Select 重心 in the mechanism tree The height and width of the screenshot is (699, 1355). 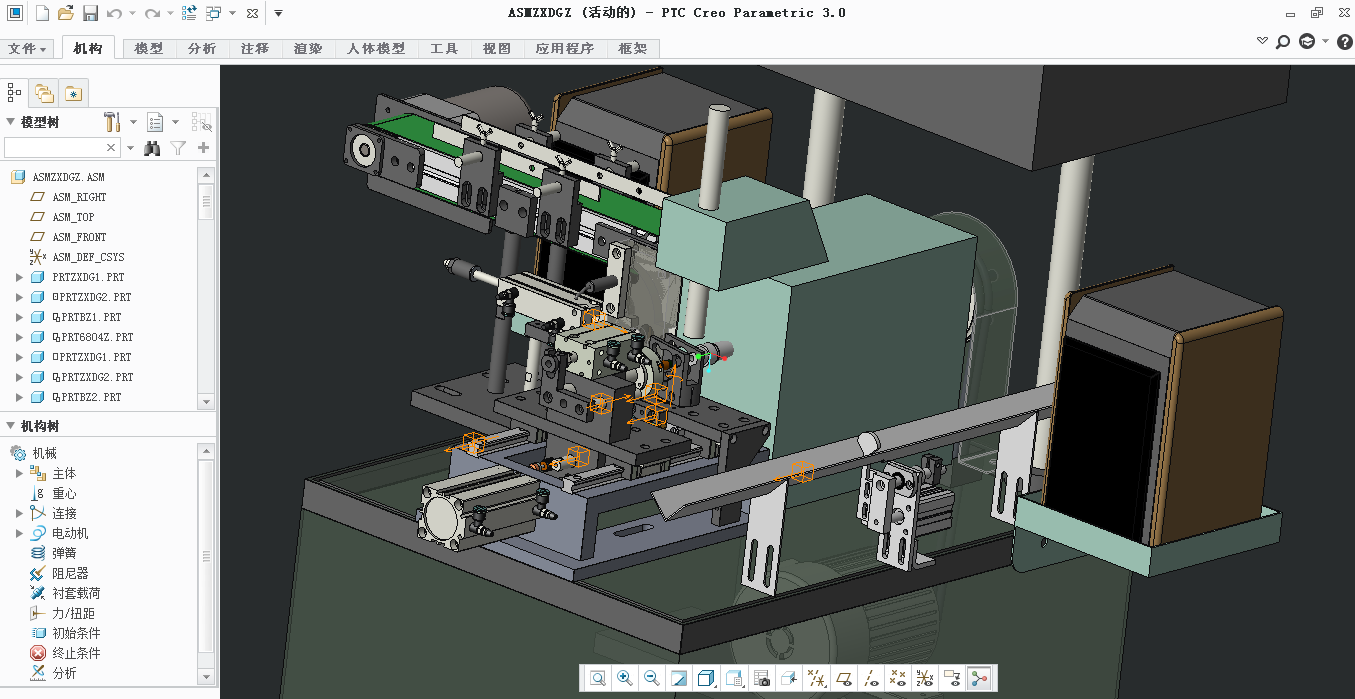tap(64, 493)
